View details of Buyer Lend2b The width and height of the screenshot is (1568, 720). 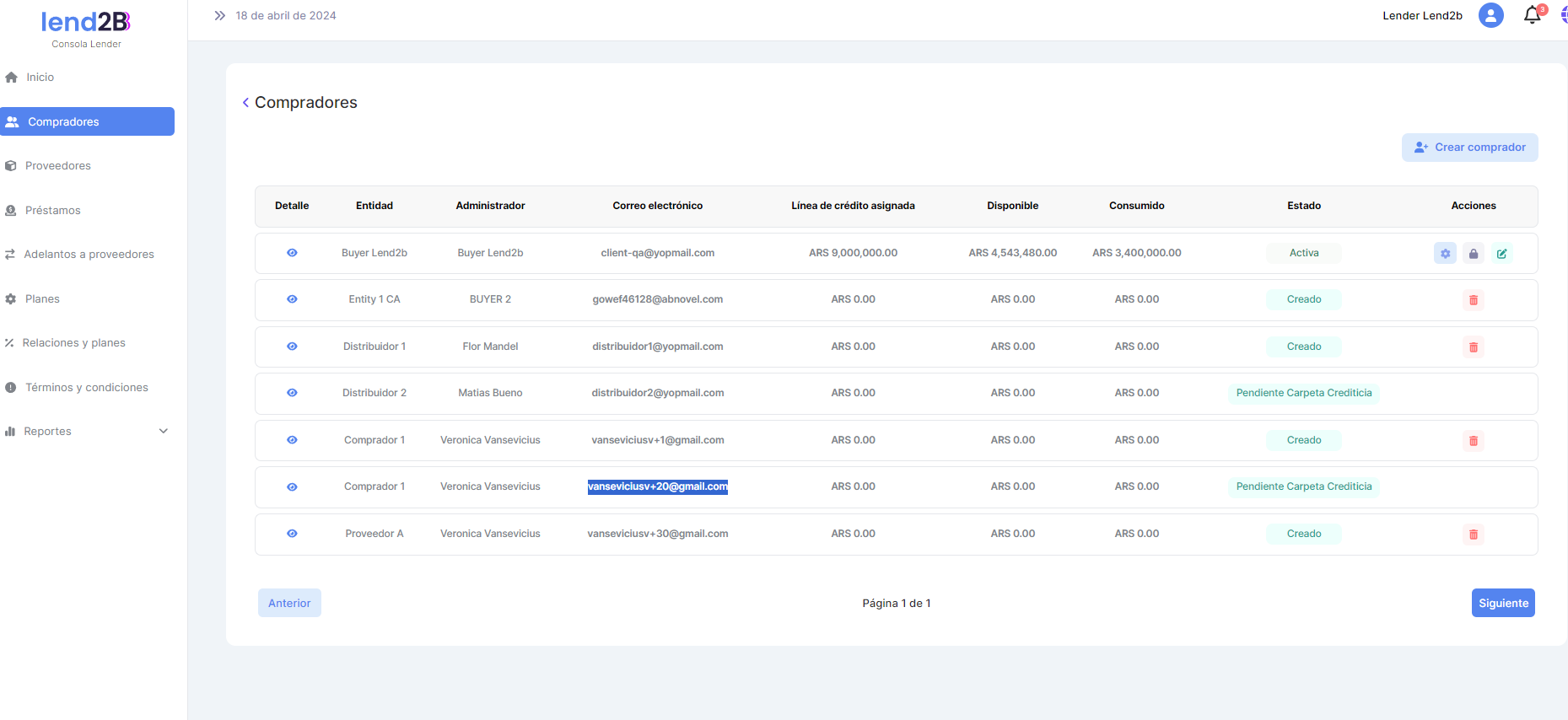click(x=292, y=253)
